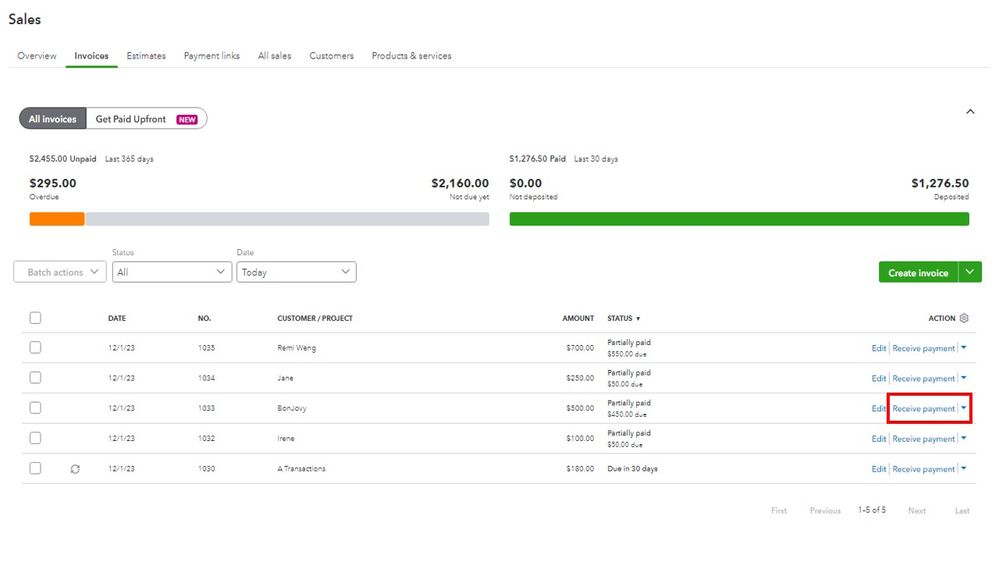Go to the Next page link
The height and width of the screenshot is (562, 999).
(x=917, y=510)
